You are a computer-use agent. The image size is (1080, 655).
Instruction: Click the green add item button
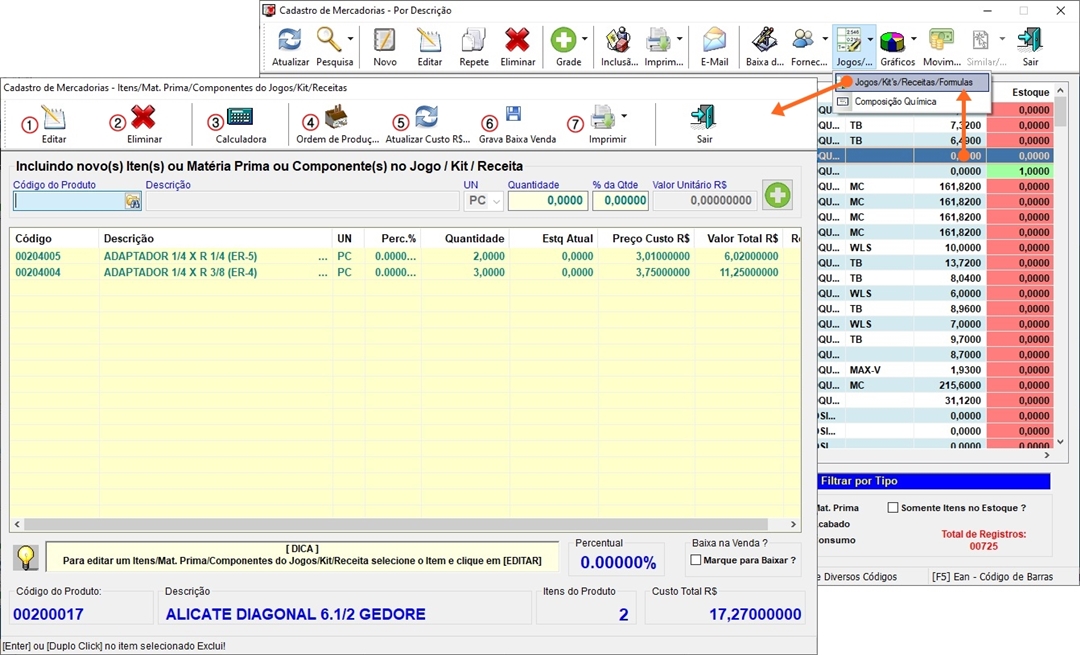coord(777,195)
